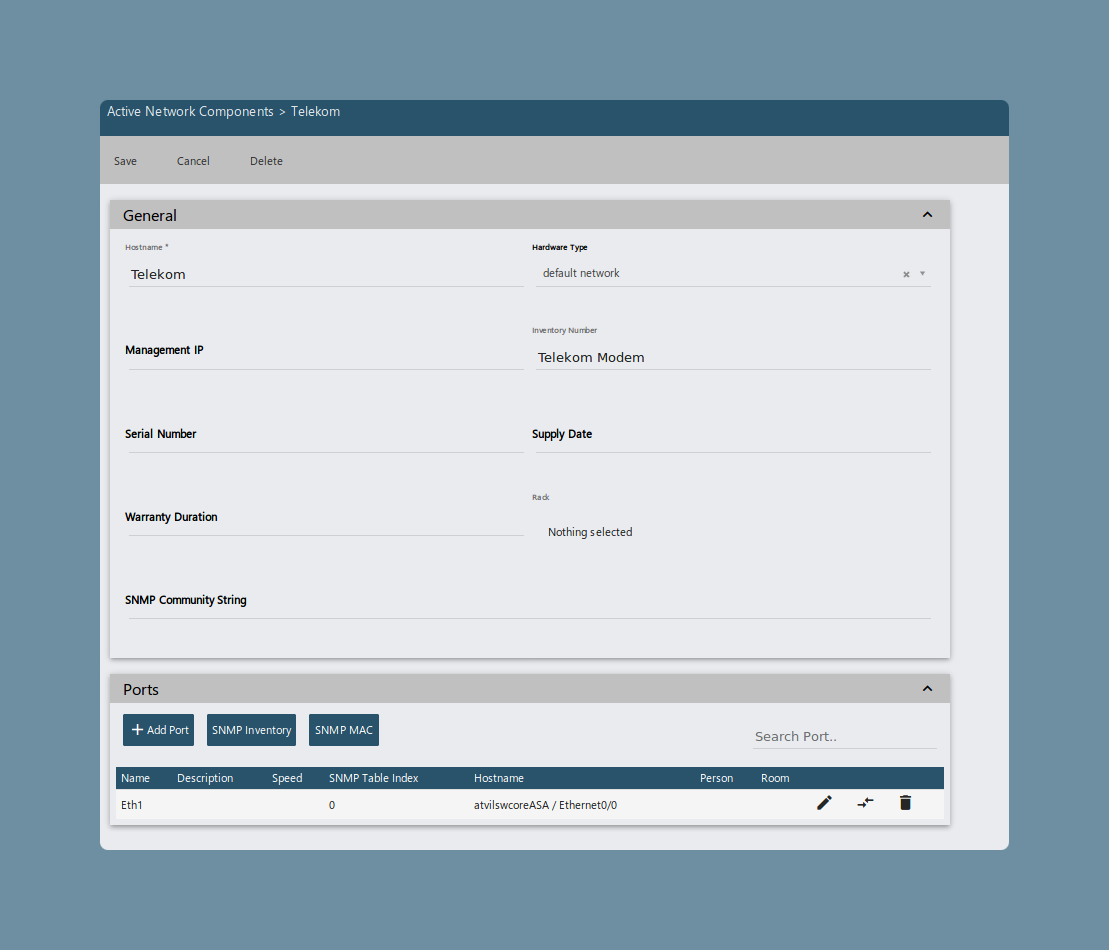Click the Room column header
Screen dimensions: 1109x950
click(775, 778)
